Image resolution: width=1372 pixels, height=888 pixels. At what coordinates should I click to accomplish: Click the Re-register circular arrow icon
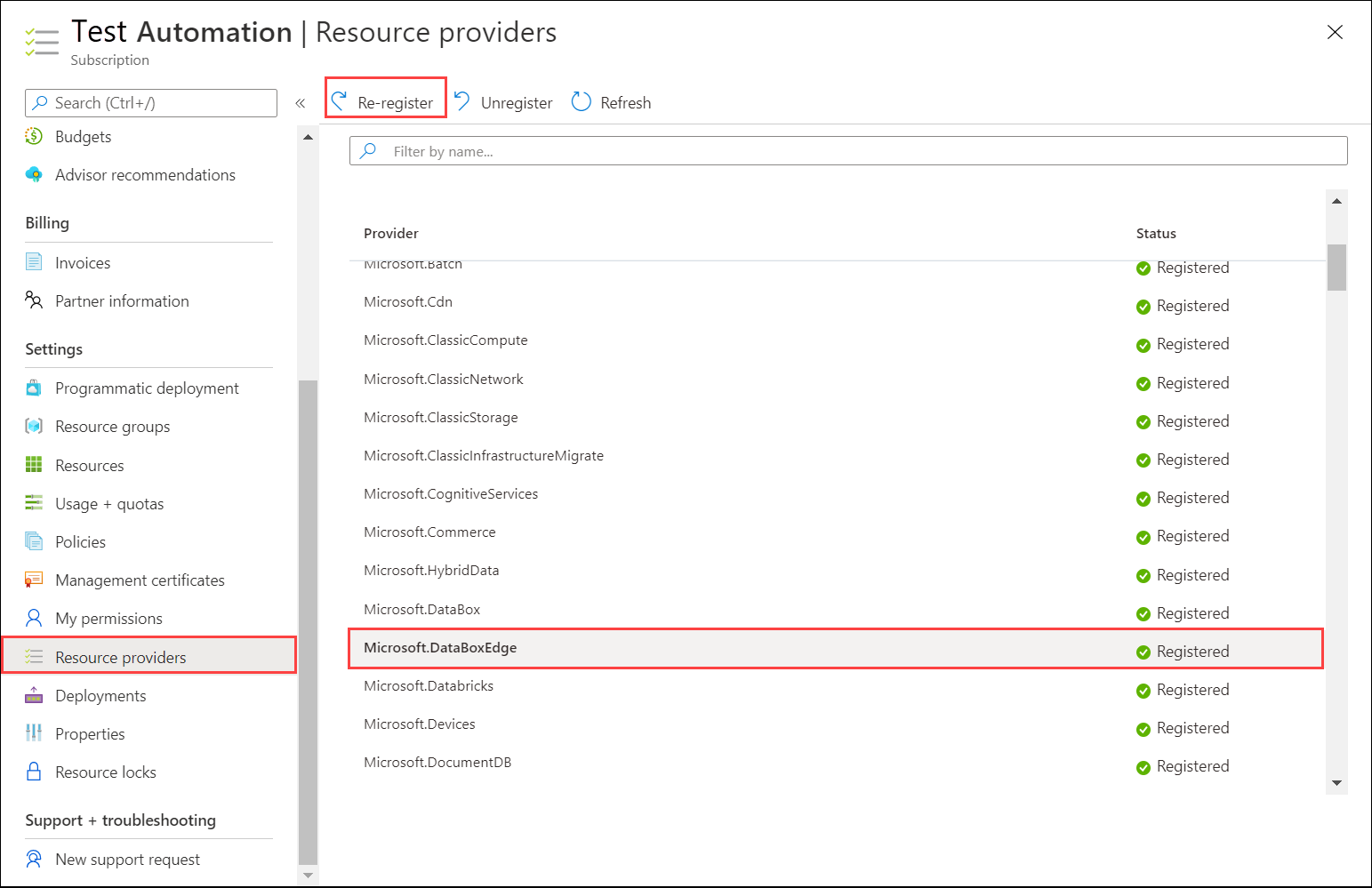pyautogui.click(x=338, y=100)
